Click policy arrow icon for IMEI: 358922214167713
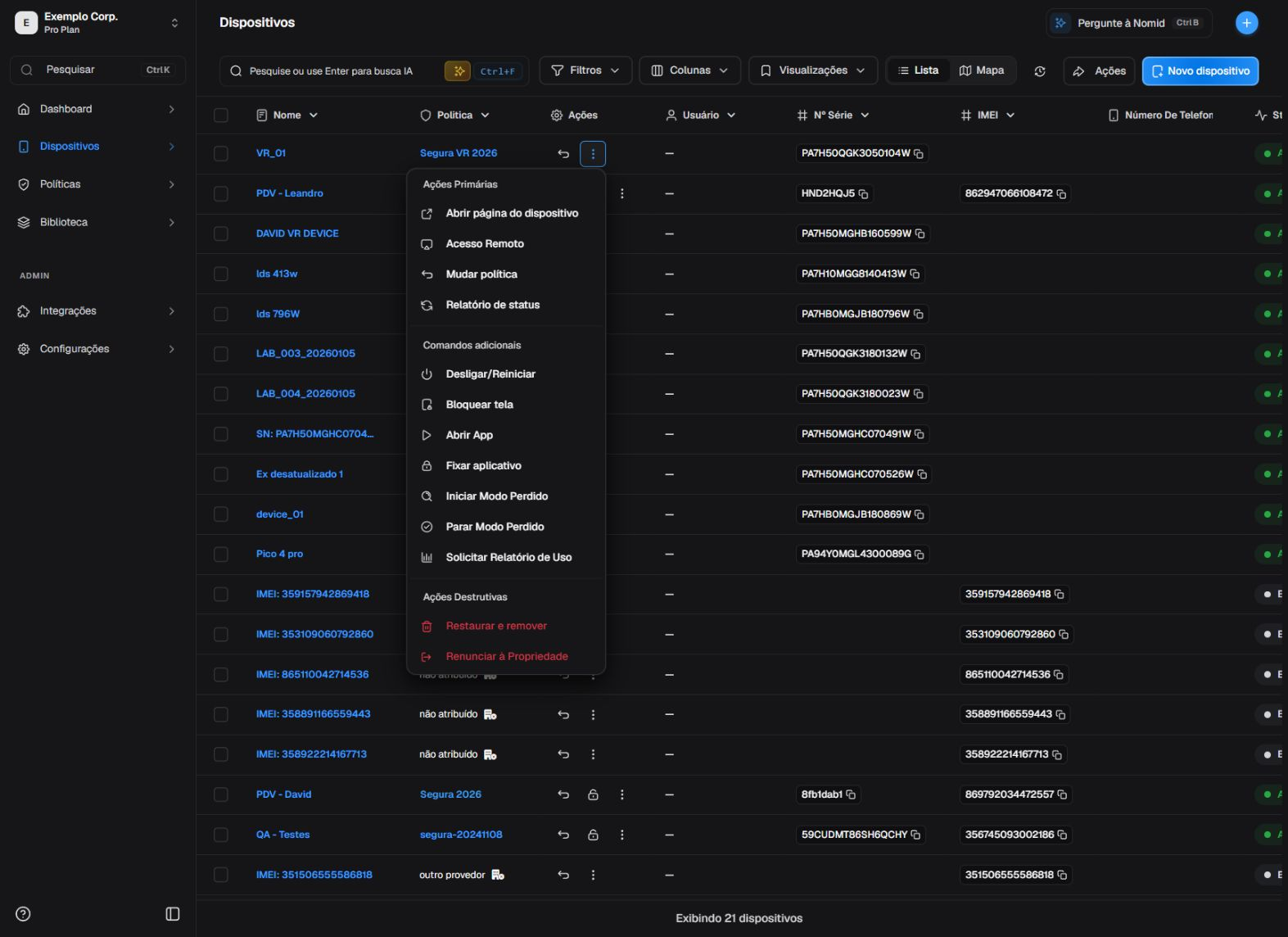This screenshot has height=937, width=1288. pyautogui.click(x=563, y=754)
